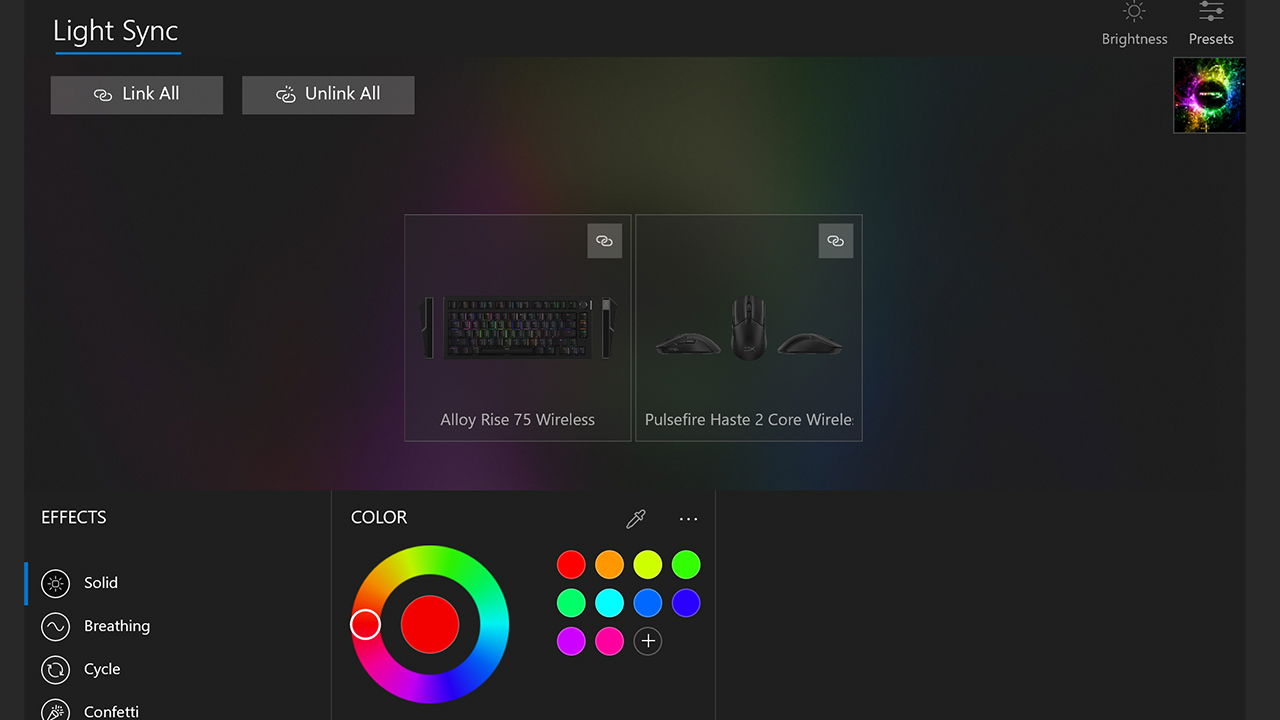The height and width of the screenshot is (720, 1280).
Task: Click the Breathing wave icon
Action: click(x=55, y=627)
